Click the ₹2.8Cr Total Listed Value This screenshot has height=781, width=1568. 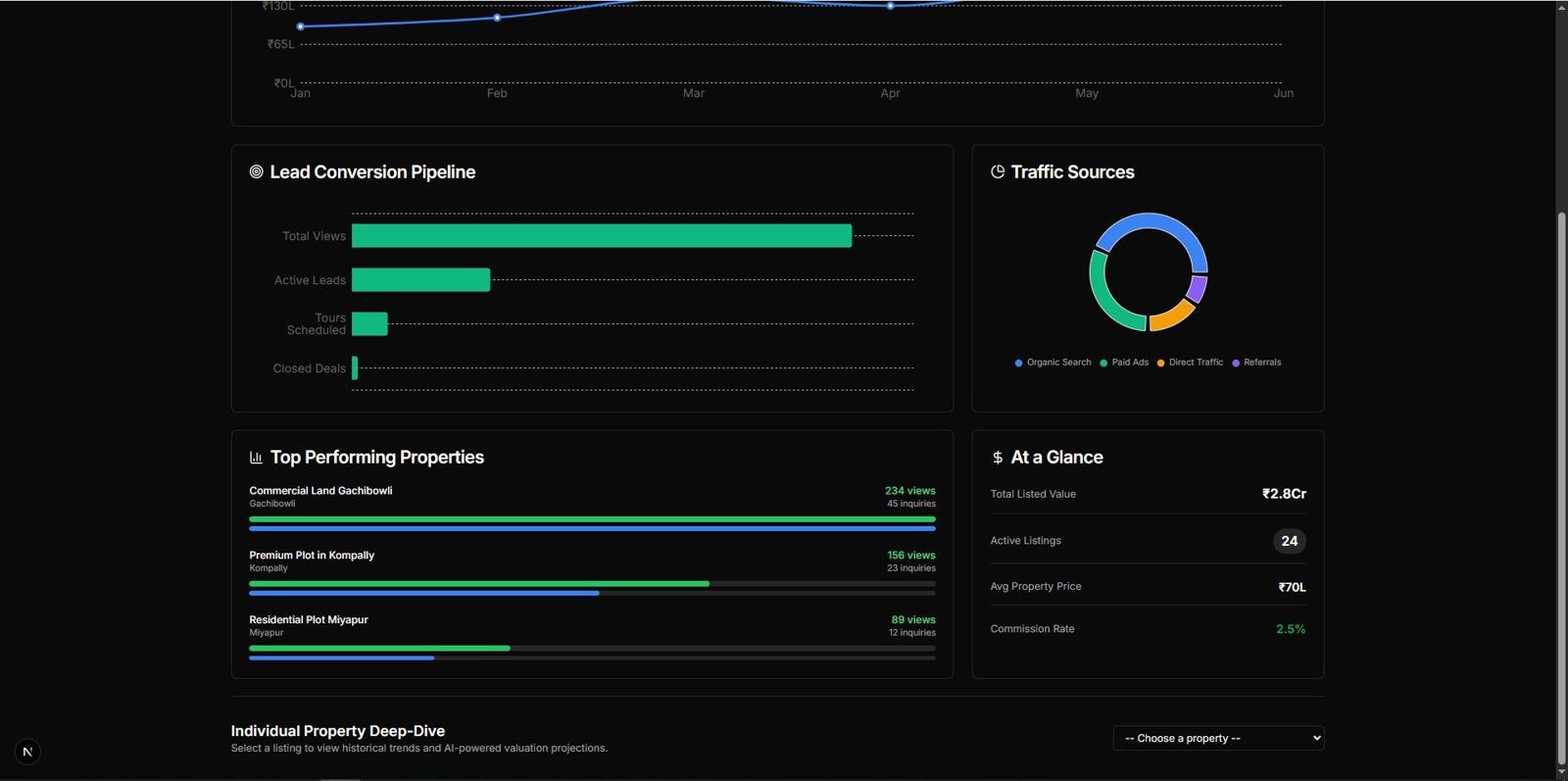point(1284,494)
